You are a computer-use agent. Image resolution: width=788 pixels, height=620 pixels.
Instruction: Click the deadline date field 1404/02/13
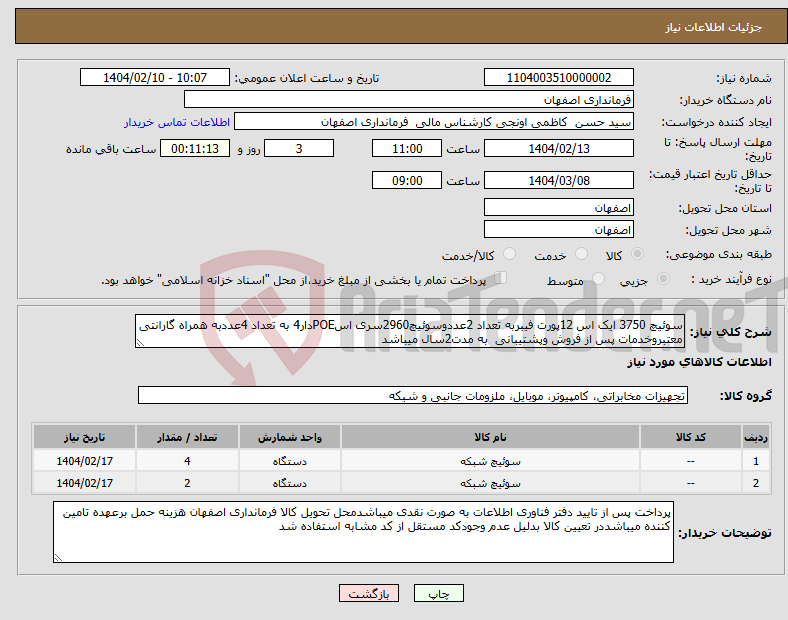[x=558, y=148]
